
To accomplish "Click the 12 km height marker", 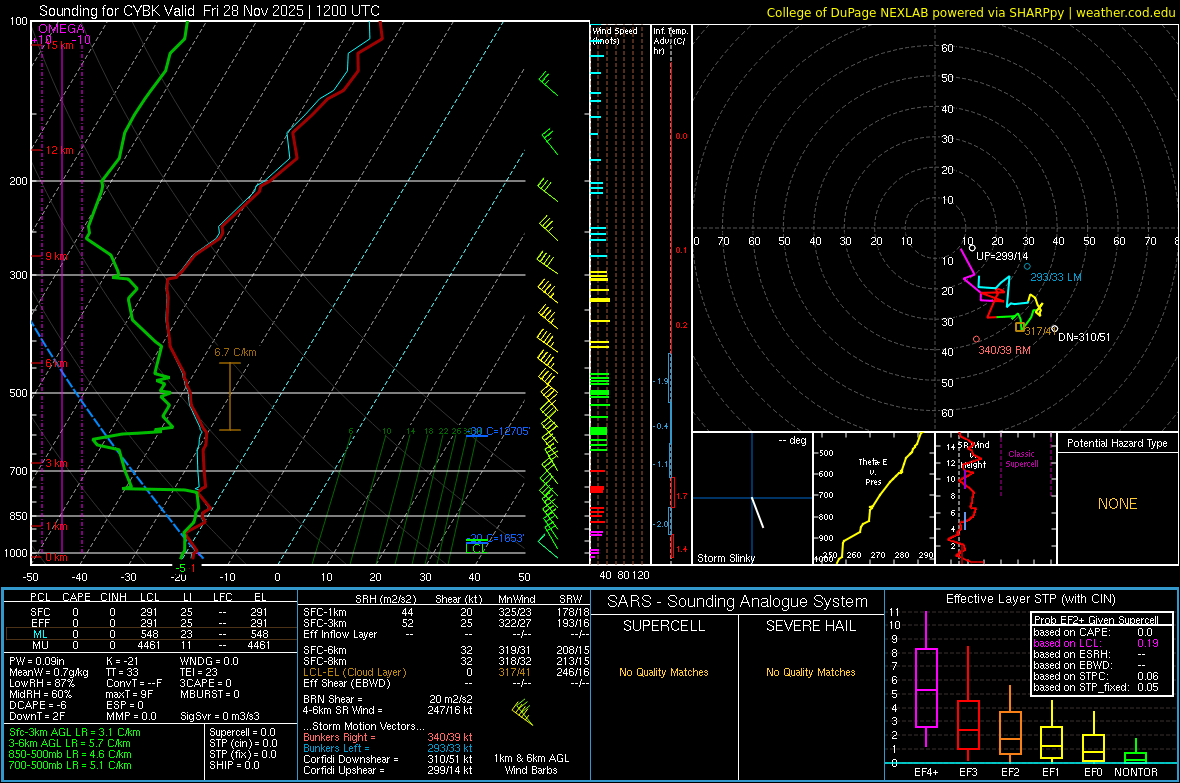I will pyautogui.click(x=59, y=151).
